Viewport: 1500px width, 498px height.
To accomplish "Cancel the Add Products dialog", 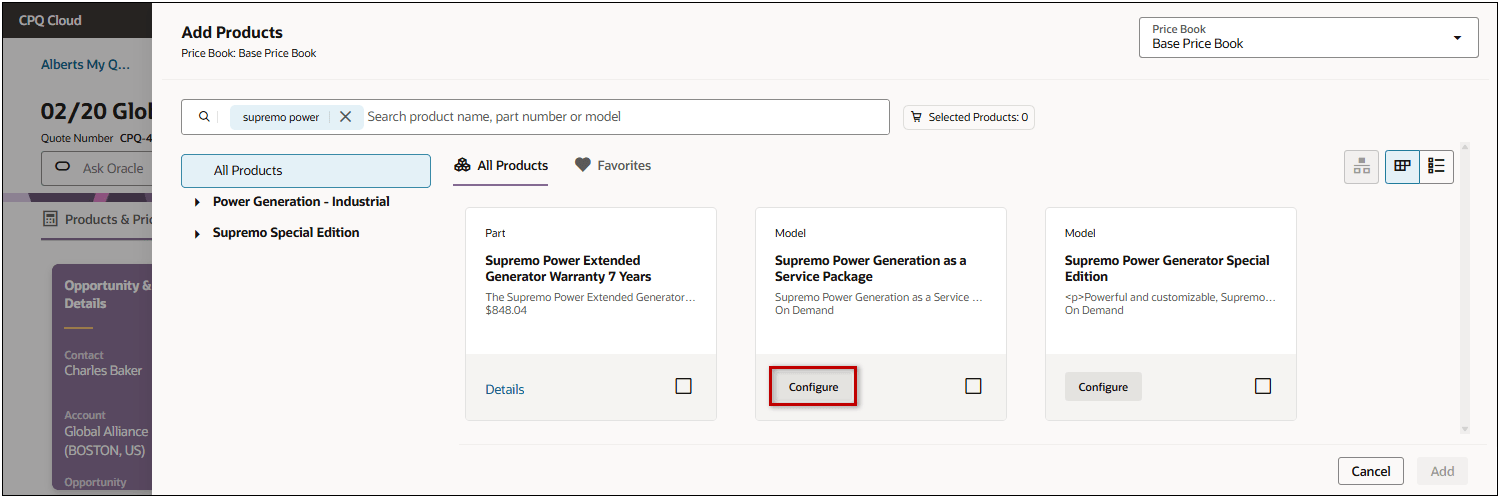I will [x=1370, y=471].
